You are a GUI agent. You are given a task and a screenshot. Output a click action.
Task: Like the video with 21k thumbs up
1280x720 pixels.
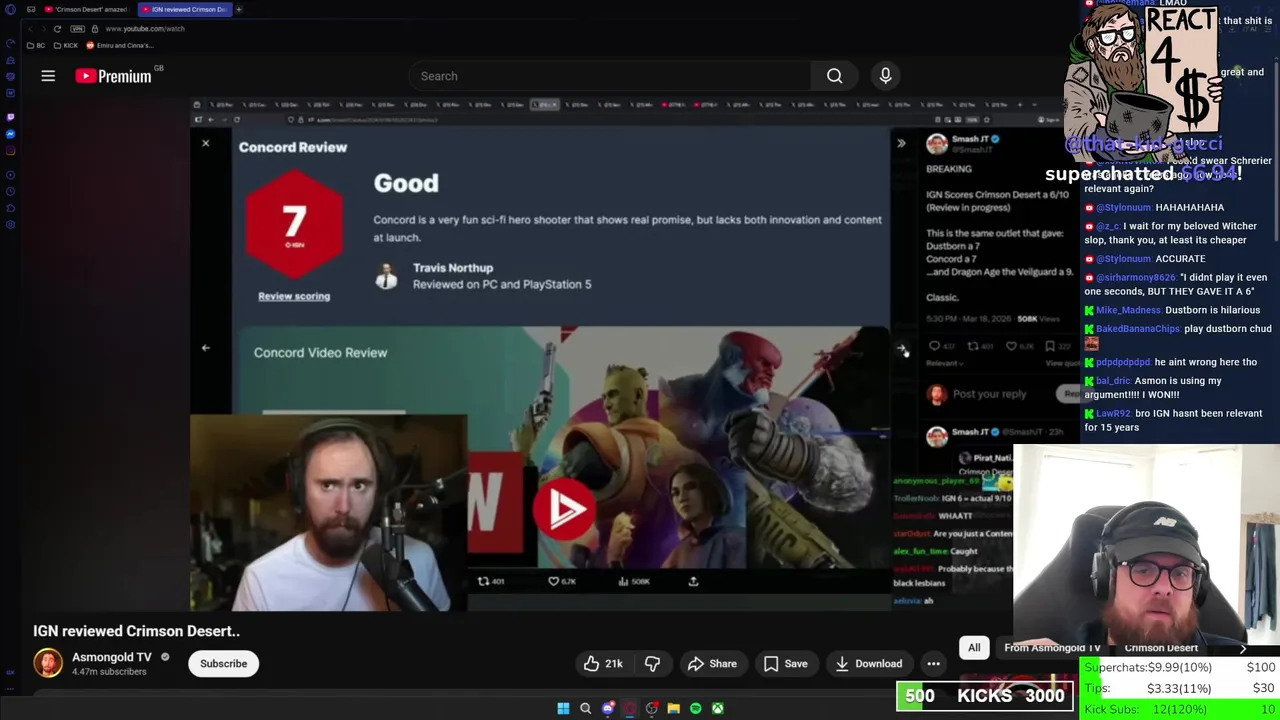click(603, 664)
